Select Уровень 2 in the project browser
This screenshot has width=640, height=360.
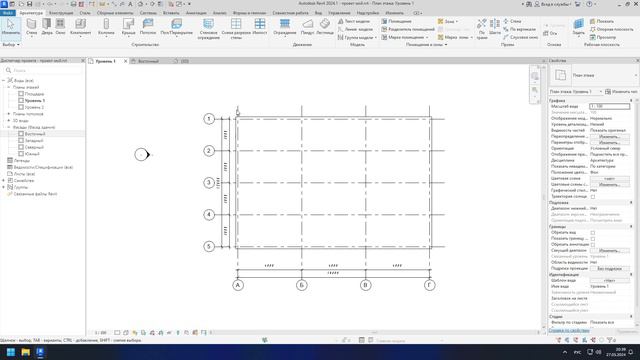(x=34, y=107)
